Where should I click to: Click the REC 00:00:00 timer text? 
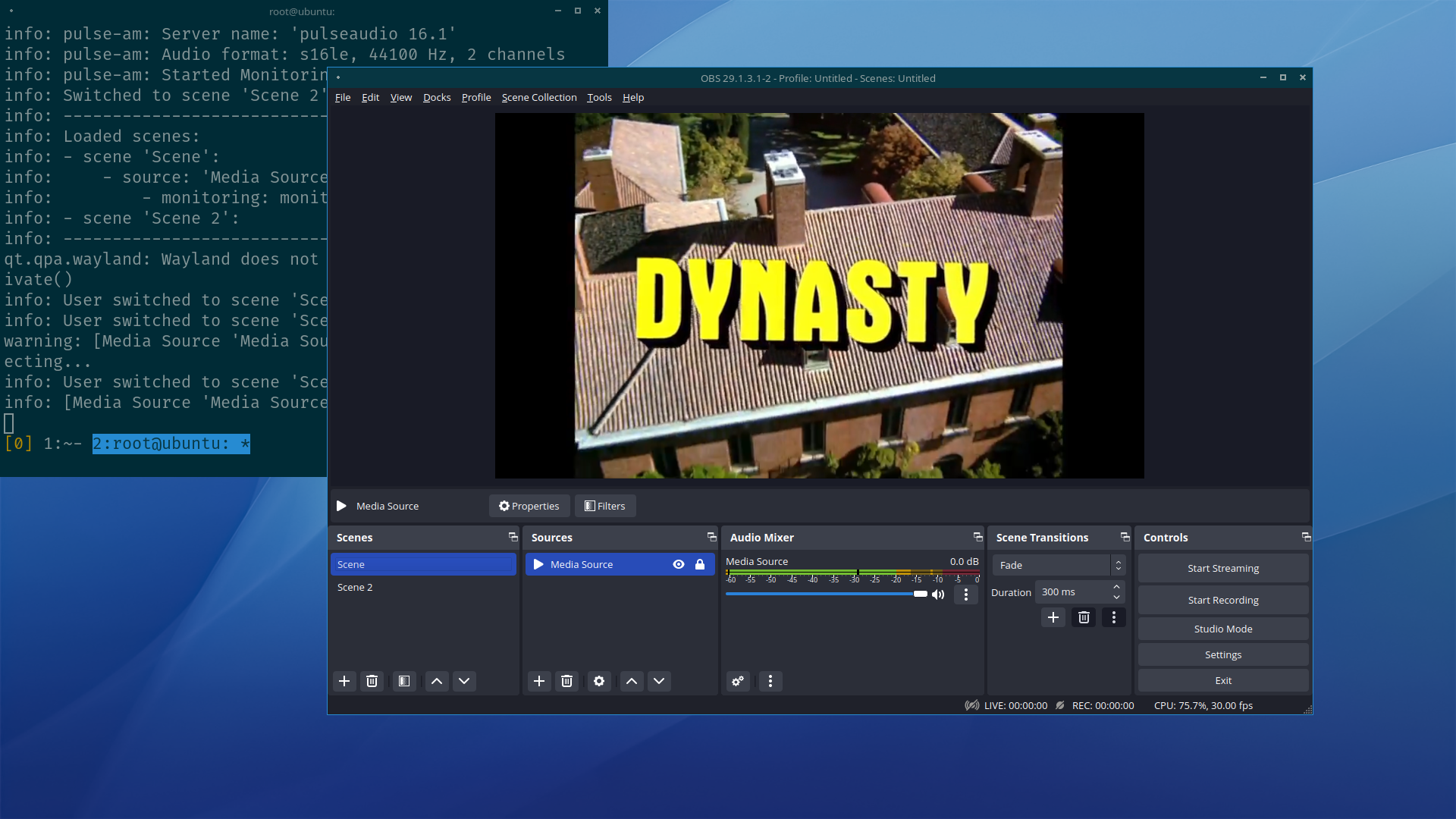[x=1103, y=705]
